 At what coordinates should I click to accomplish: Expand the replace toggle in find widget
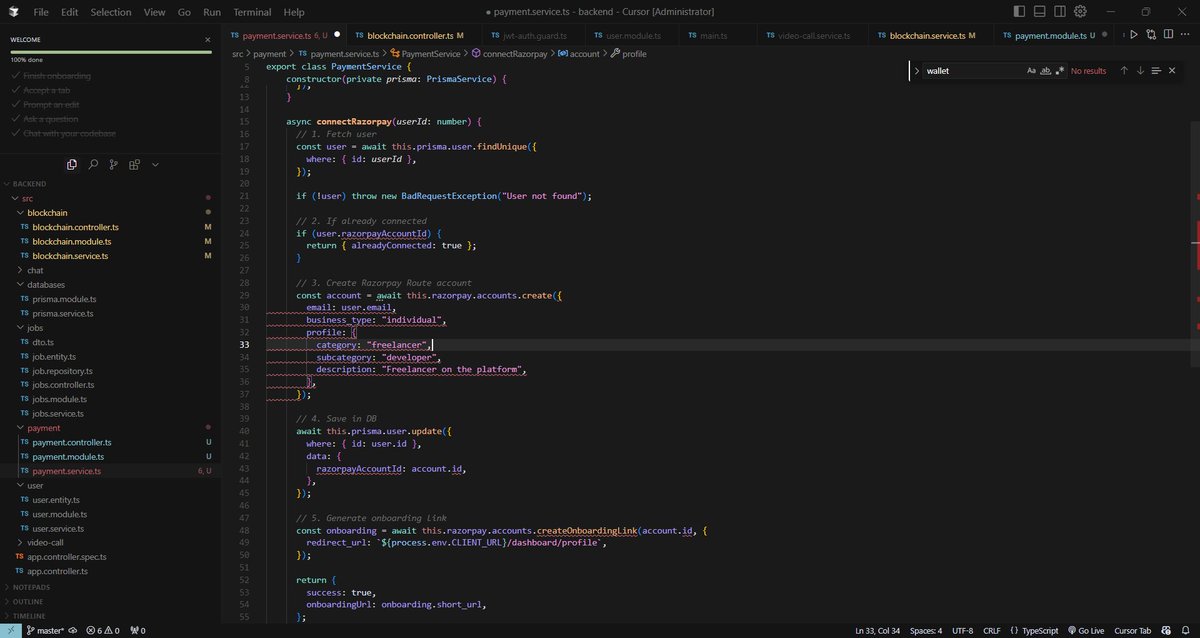click(x=916, y=71)
